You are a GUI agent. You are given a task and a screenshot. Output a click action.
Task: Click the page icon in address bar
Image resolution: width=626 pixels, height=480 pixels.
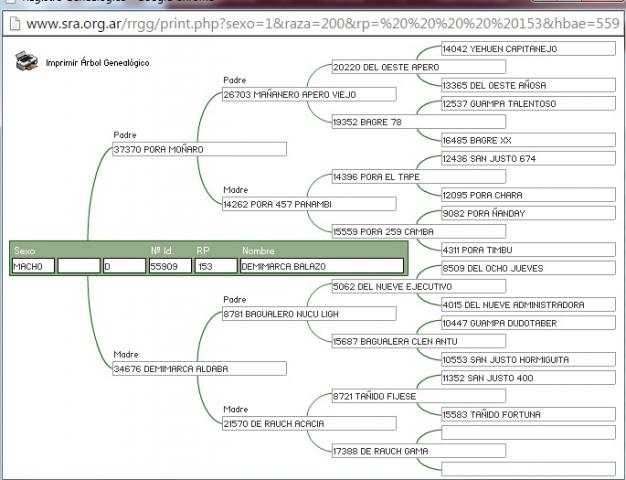(13, 22)
